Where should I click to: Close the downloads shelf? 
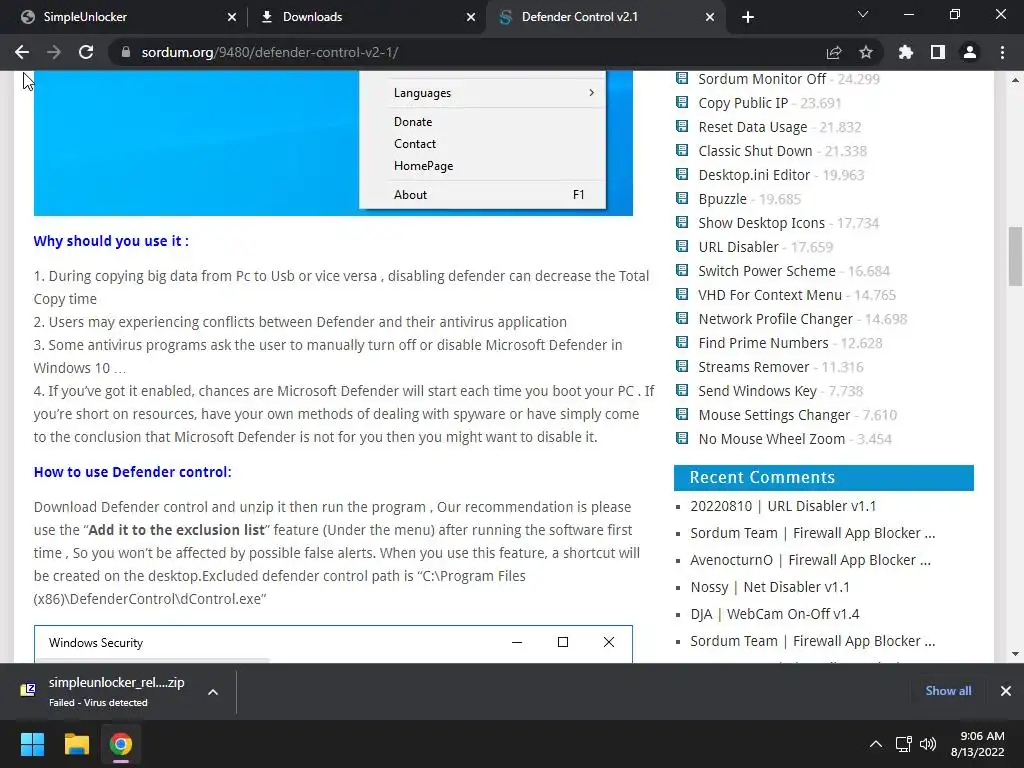(1006, 691)
